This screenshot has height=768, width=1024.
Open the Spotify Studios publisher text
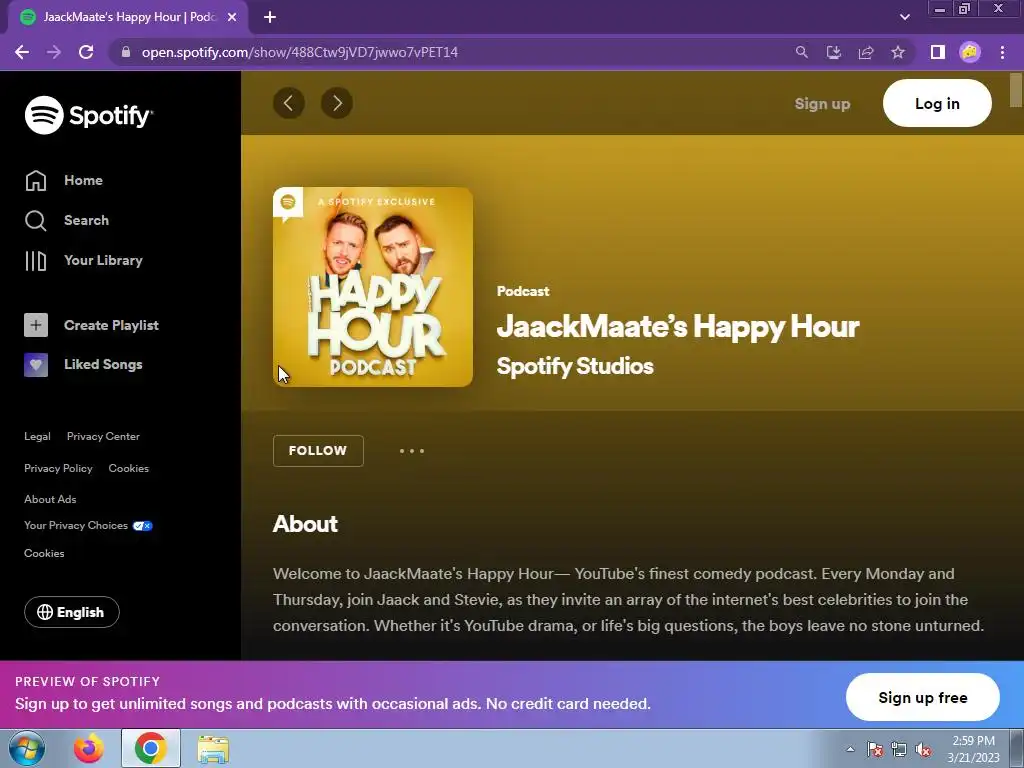click(x=575, y=366)
